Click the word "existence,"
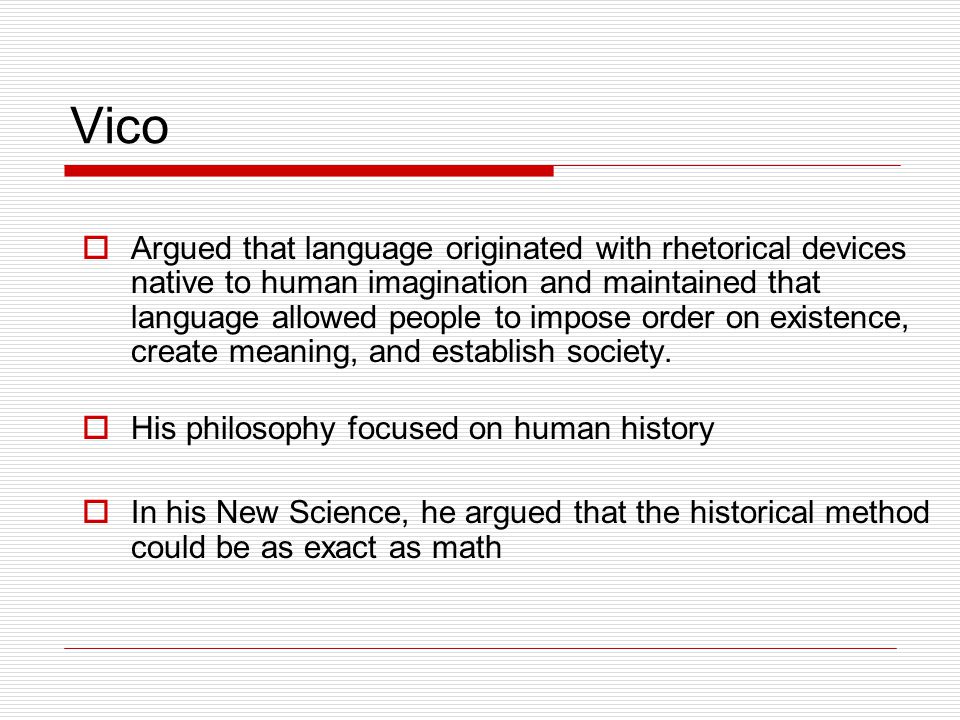 [839, 317]
